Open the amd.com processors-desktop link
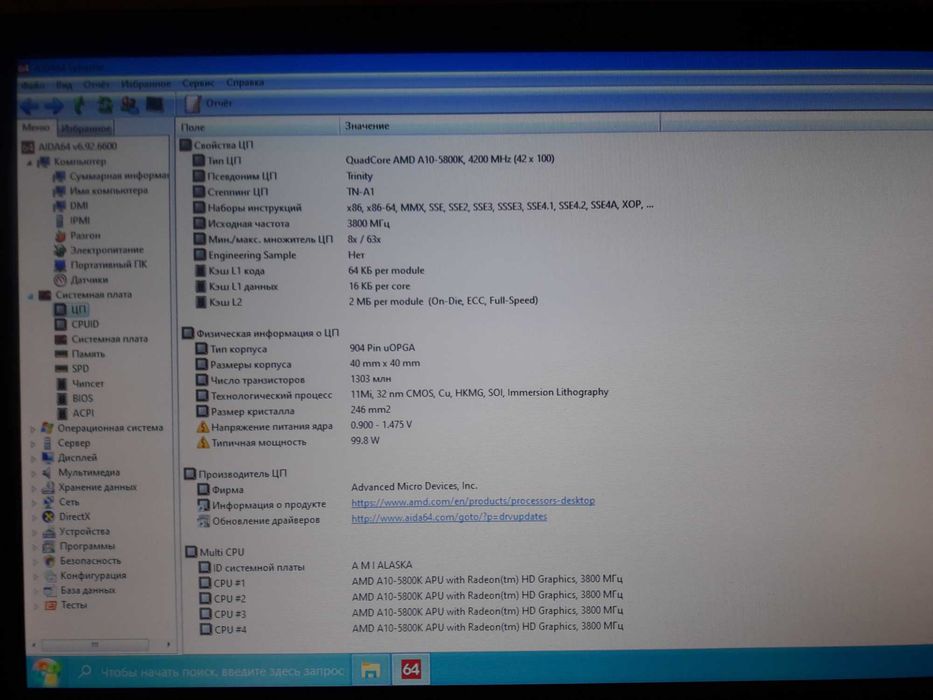 click(x=473, y=501)
